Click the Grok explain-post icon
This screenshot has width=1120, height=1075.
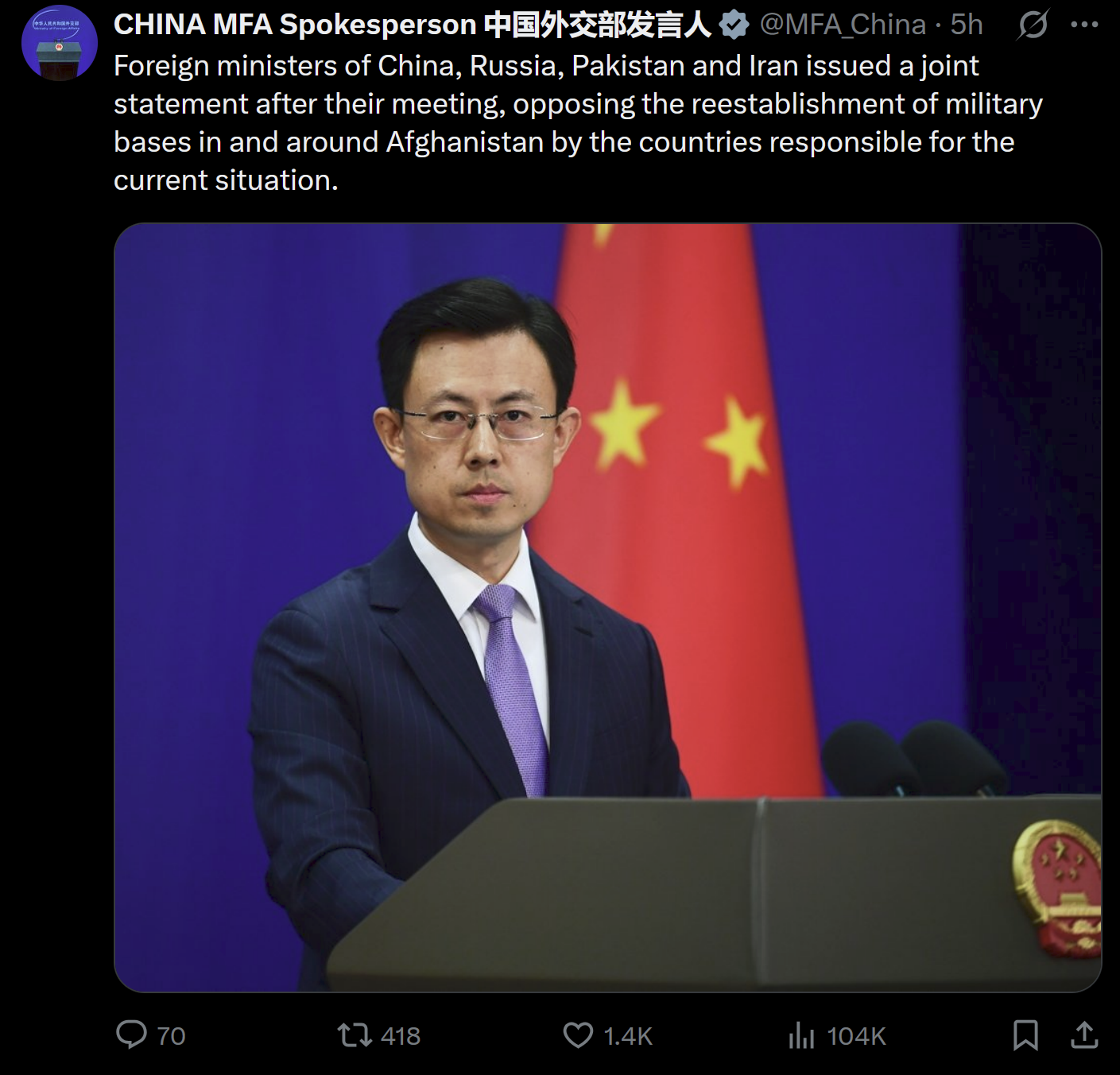click(x=1033, y=25)
